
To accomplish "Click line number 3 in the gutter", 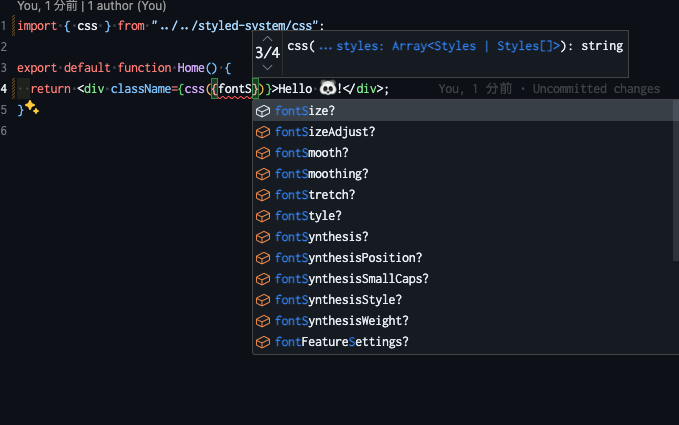I will (4, 68).
